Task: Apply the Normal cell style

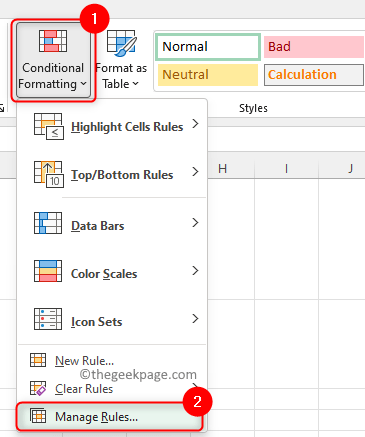Action: (x=208, y=47)
